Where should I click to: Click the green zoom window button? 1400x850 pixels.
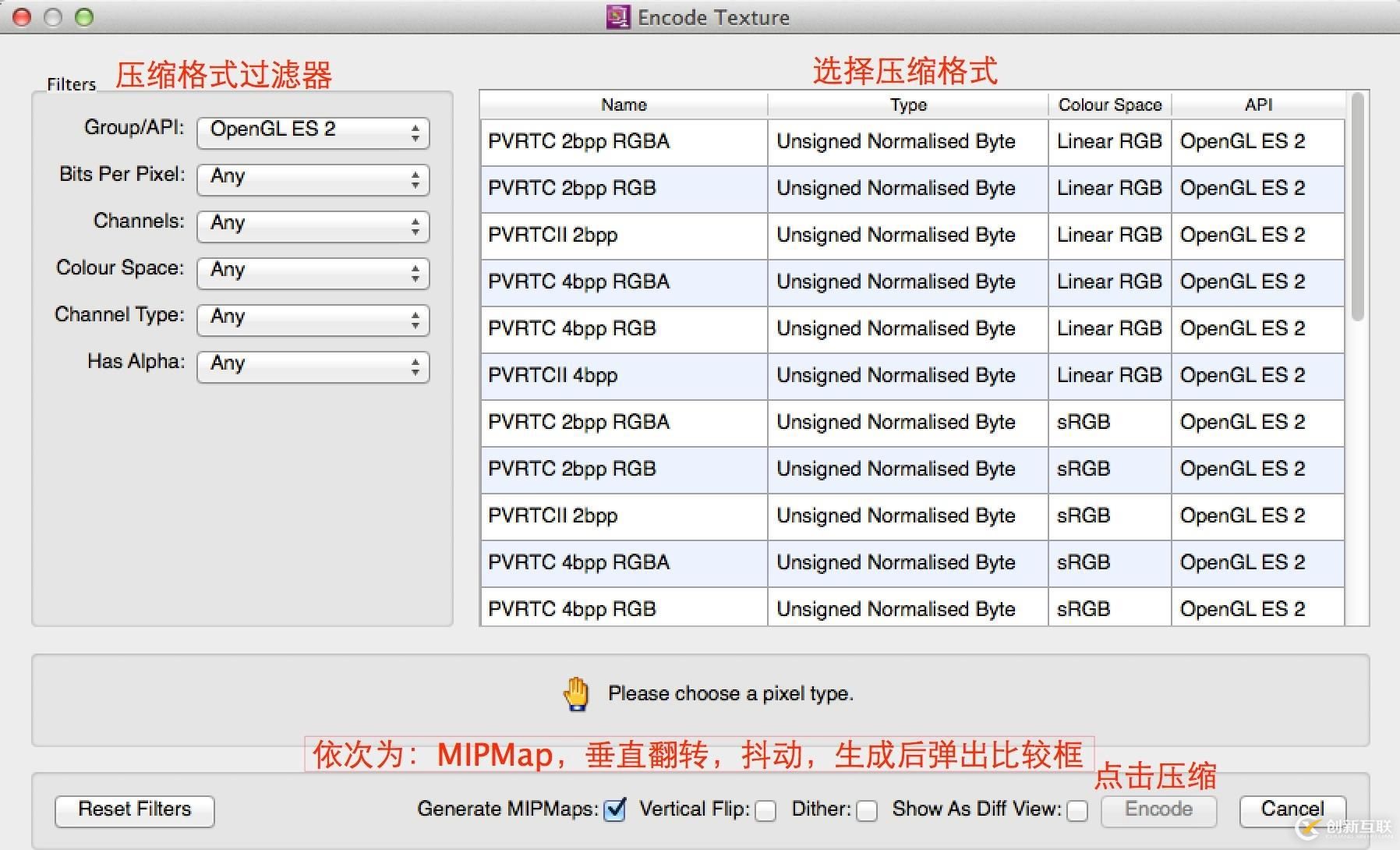(84, 17)
